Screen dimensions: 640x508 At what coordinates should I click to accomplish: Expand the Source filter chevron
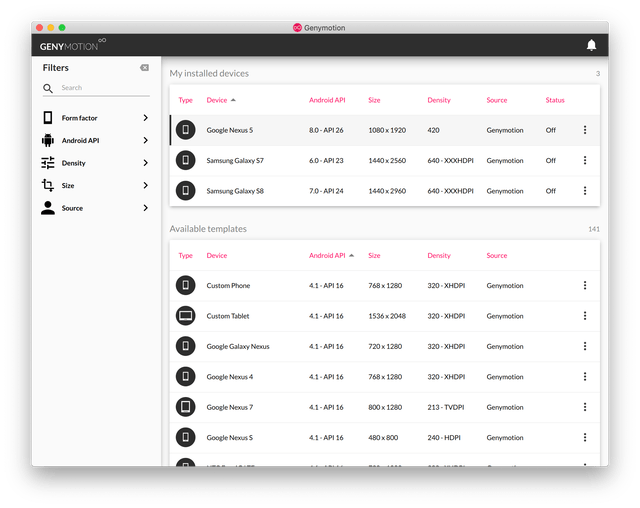[146, 208]
